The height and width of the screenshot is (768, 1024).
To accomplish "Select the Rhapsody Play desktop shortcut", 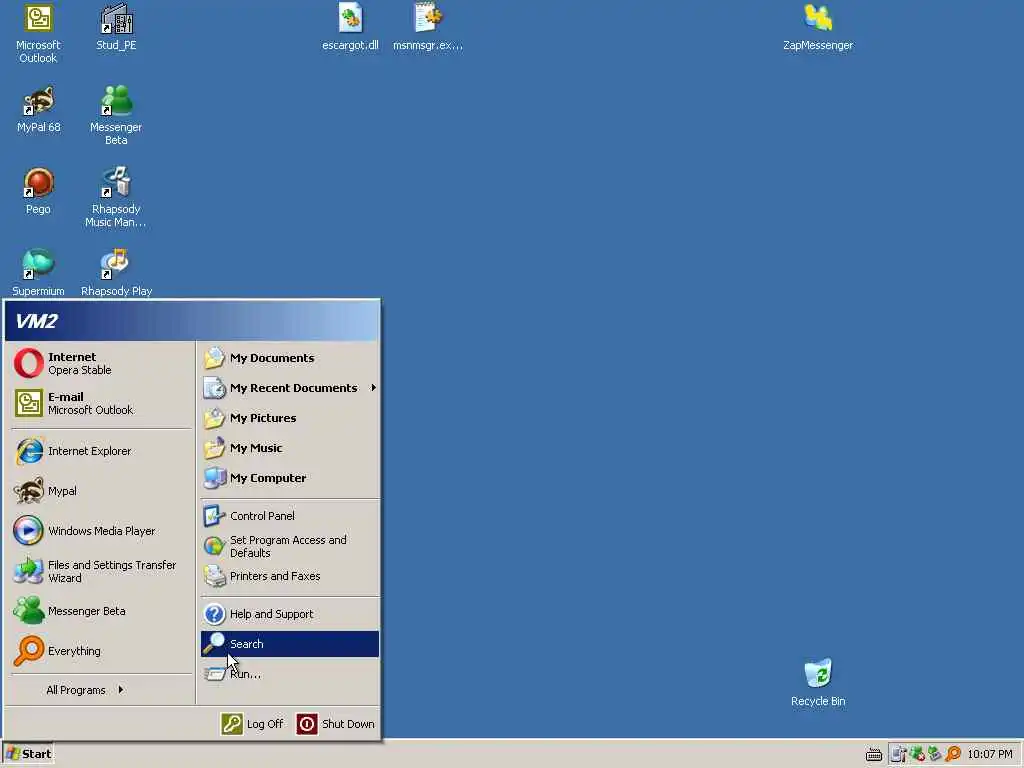I will [116, 272].
